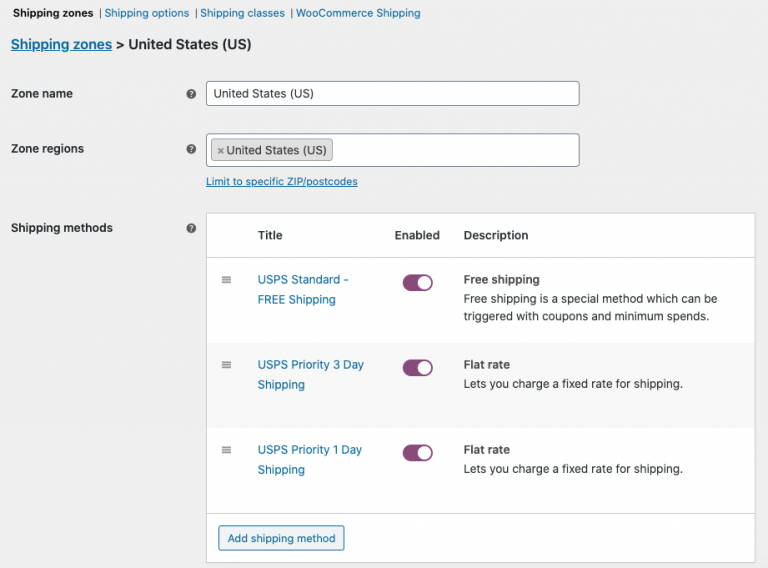Open help tooltip next to Zone name
768x568 pixels.
point(191,94)
